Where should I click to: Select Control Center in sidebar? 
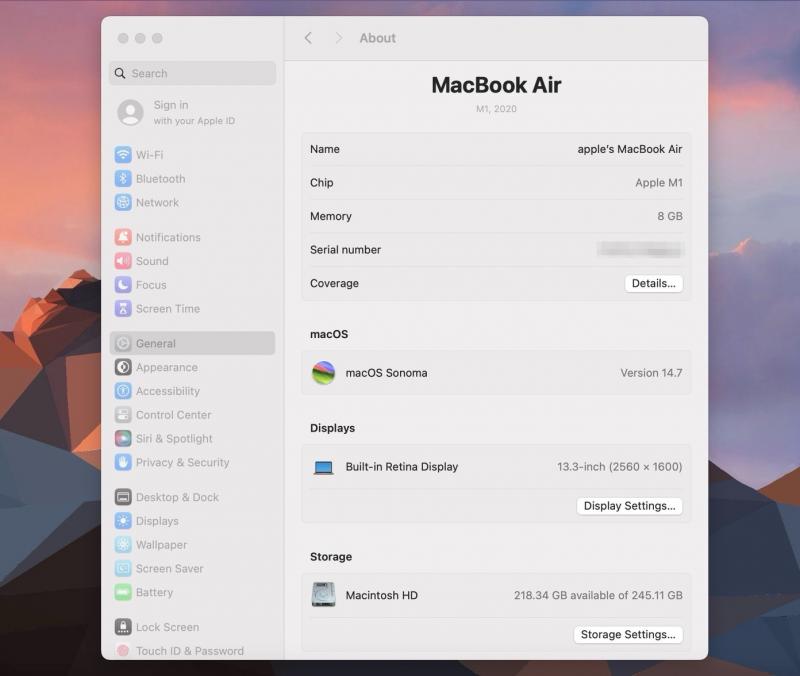click(193, 415)
